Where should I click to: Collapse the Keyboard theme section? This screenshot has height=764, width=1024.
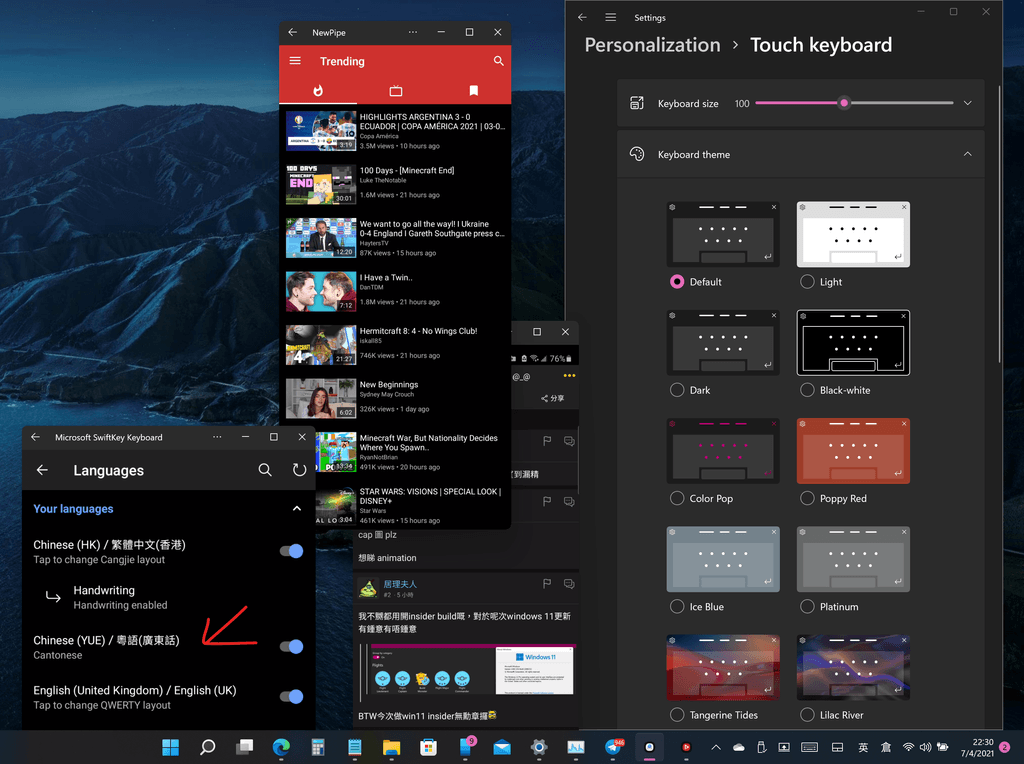point(967,154)
